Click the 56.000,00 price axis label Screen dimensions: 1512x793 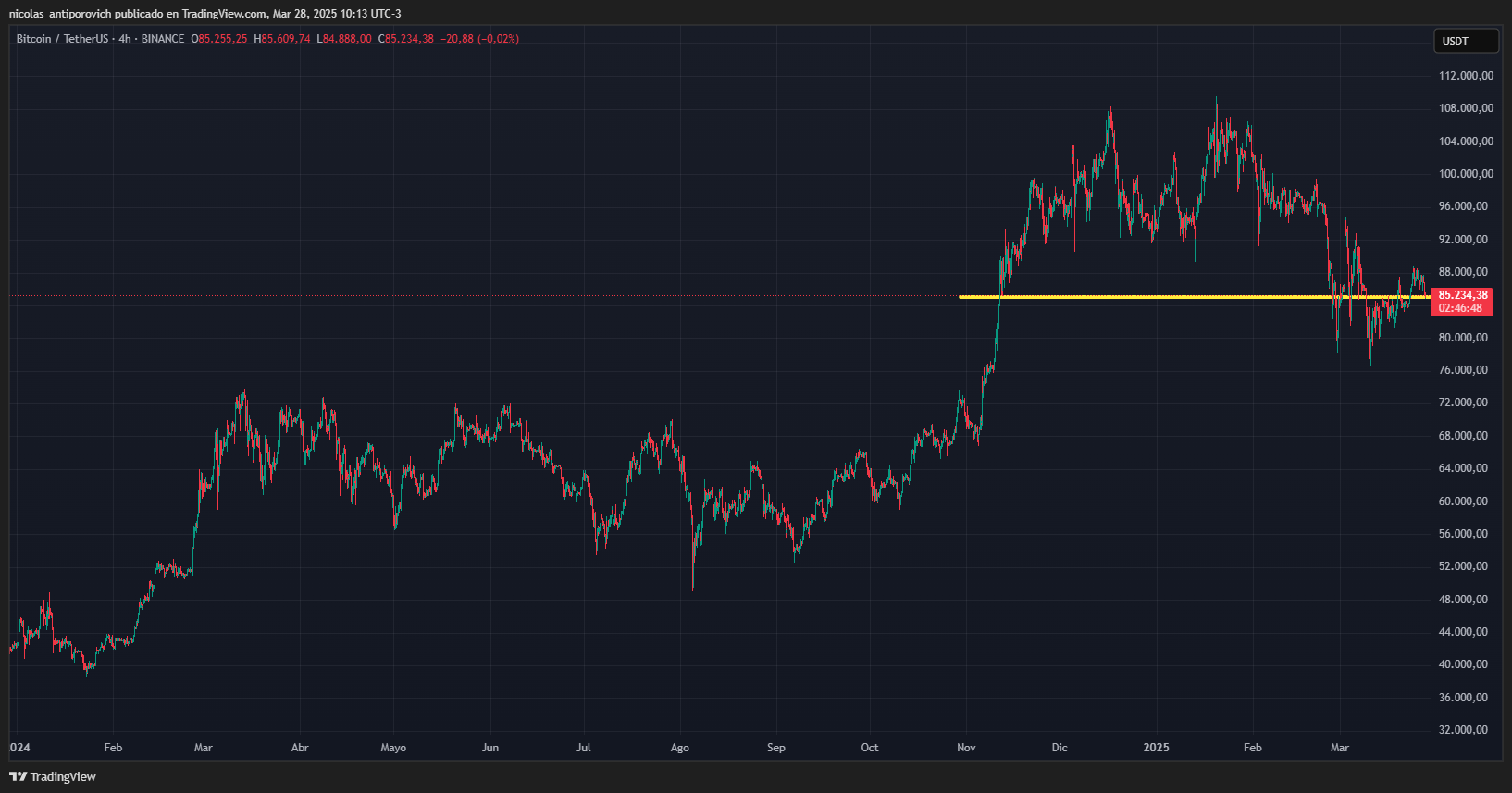click(x=1463, y=534)
